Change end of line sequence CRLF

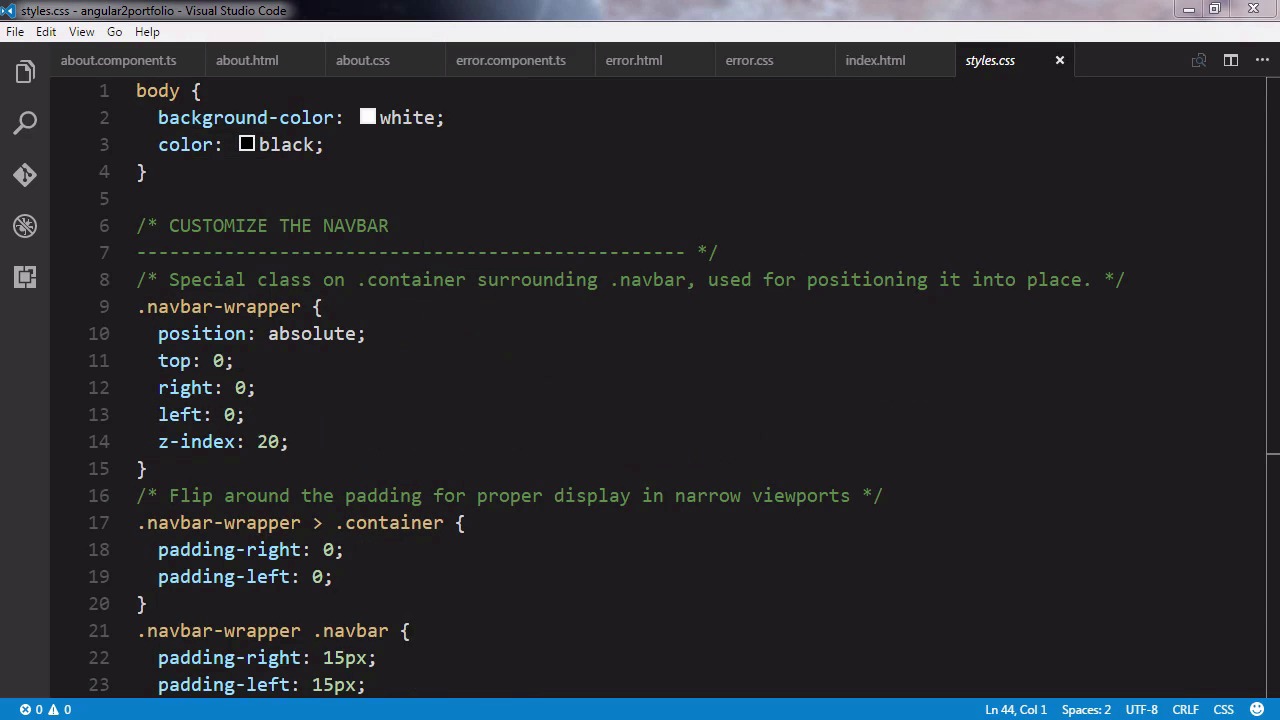click(1185, 710)
